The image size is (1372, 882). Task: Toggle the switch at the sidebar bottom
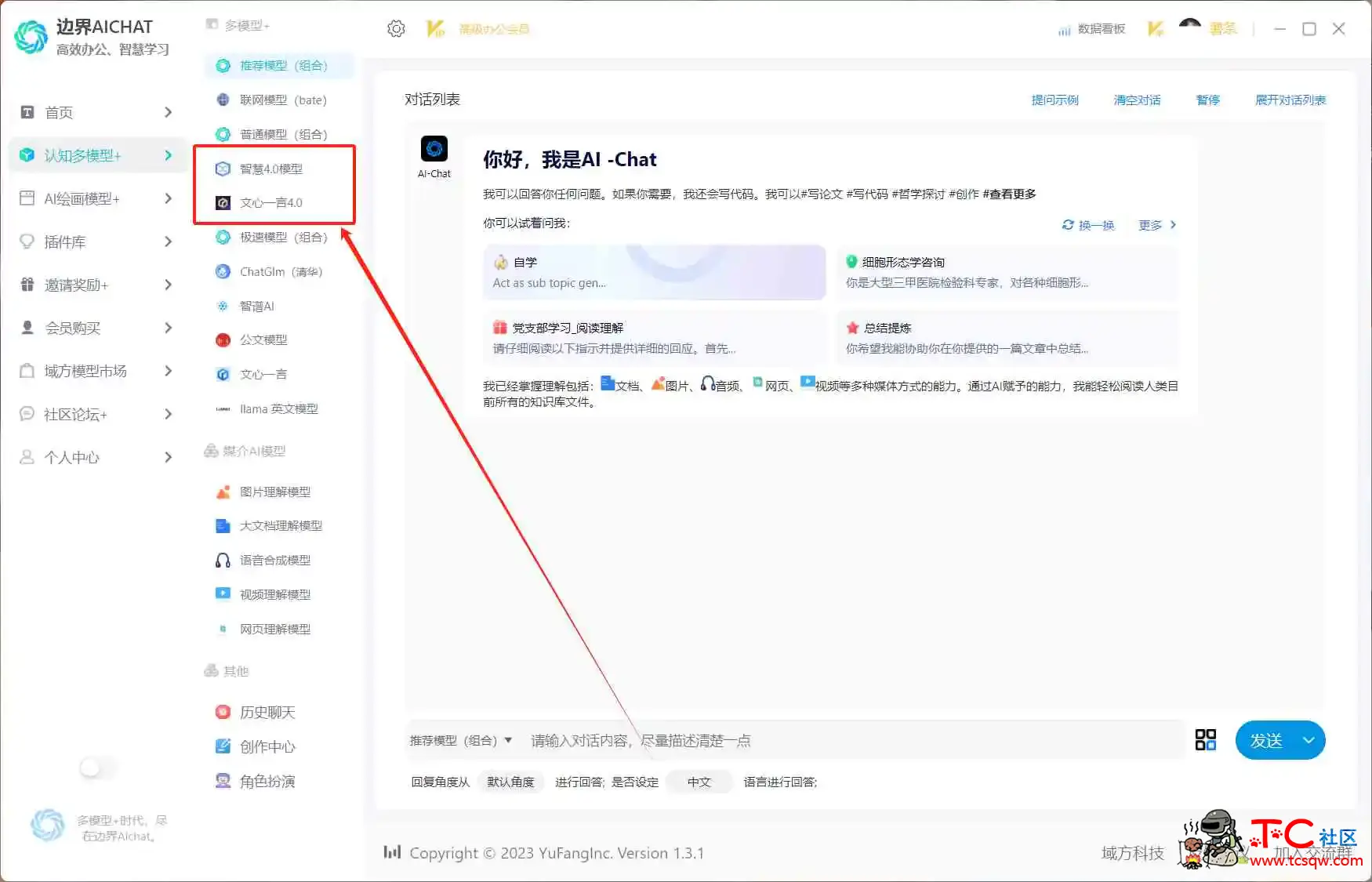(x=97, y=768)
